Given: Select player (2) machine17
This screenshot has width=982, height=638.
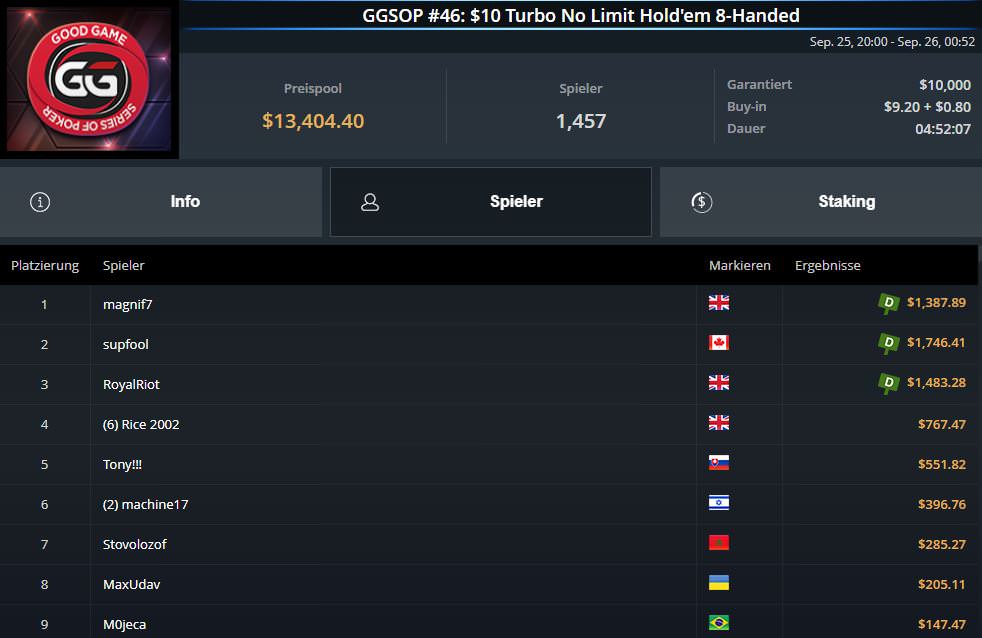Looking at the screenshot, I should tap(145, 505).
